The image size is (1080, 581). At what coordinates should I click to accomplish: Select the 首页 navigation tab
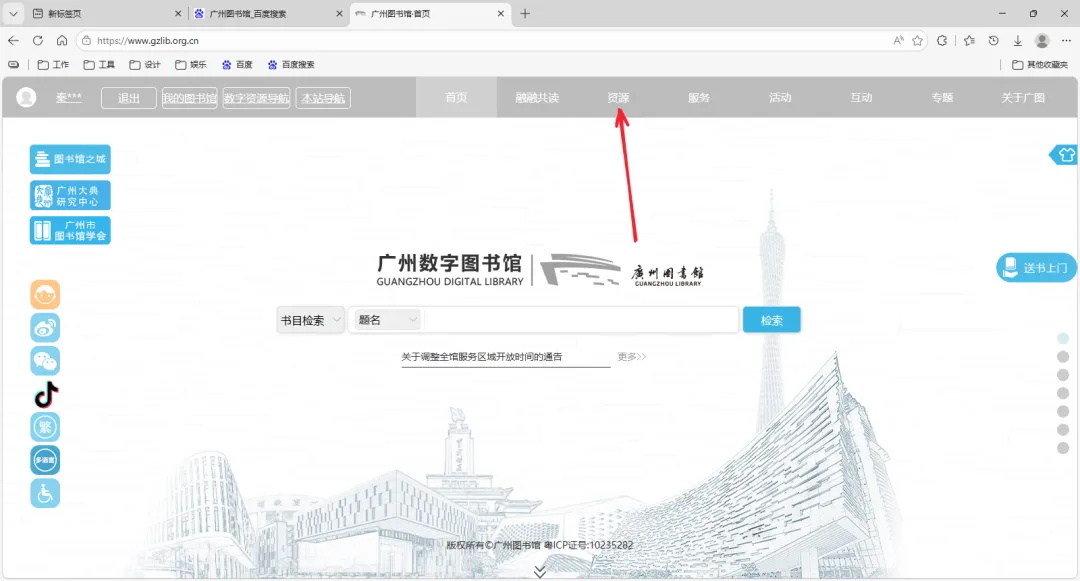tap(456, 97)
